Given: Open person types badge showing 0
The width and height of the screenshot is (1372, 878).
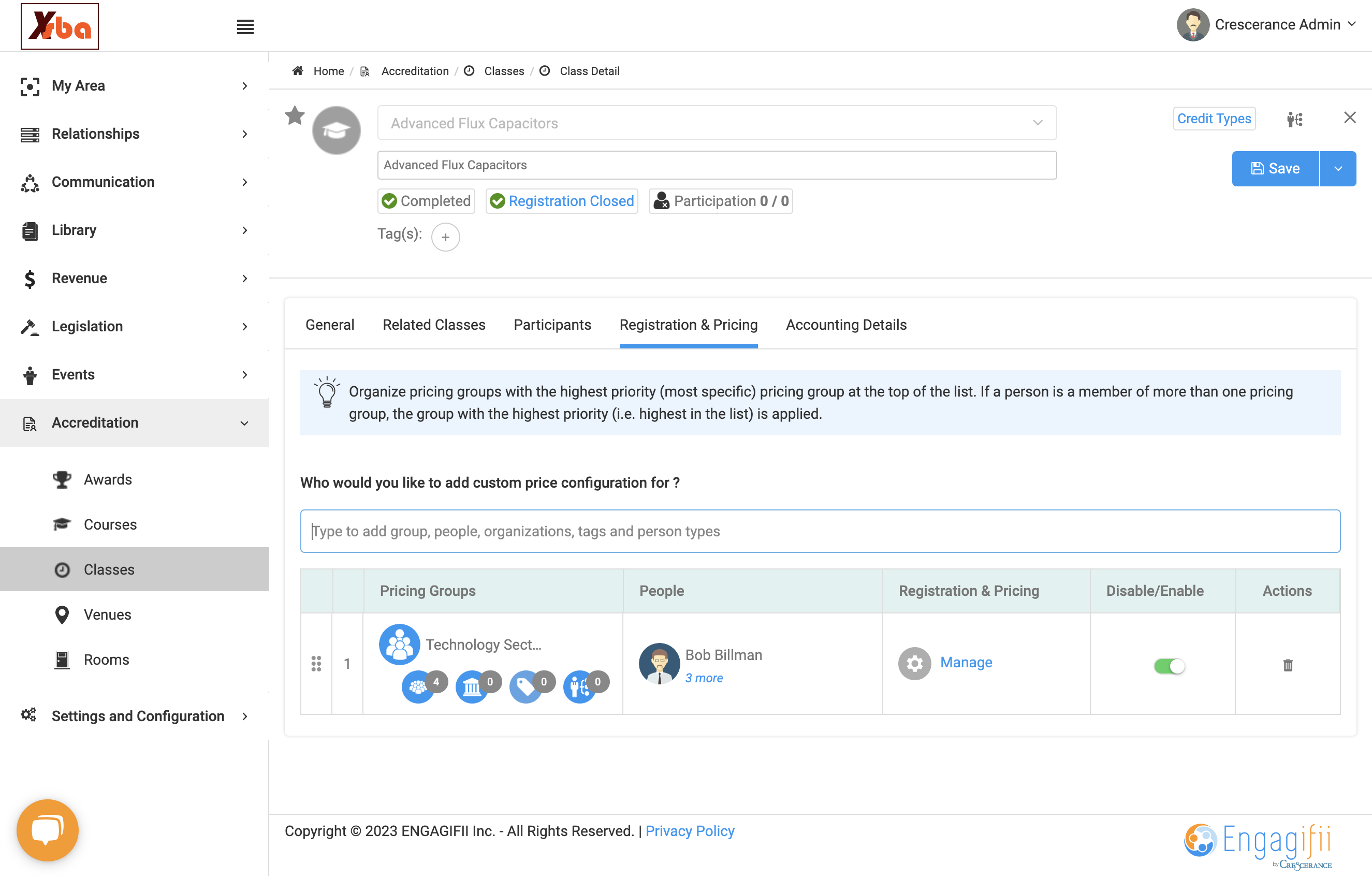Looking at the screenshot, I should pos(586,686).
